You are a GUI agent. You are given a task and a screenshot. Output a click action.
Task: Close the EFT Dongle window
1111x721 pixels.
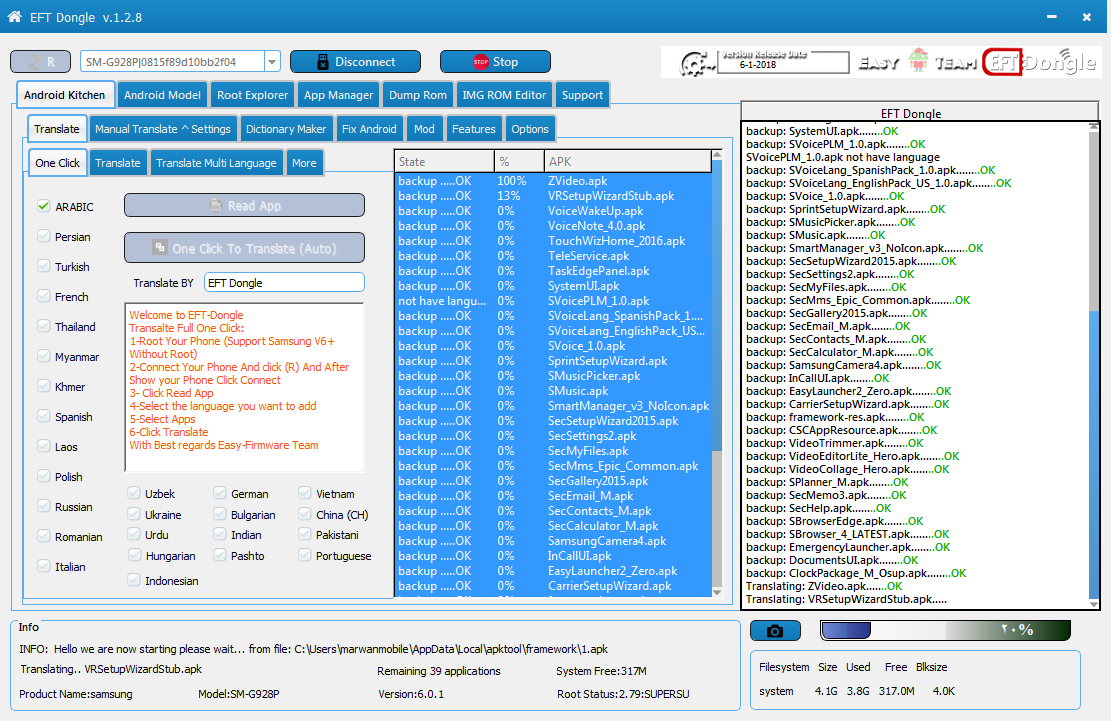coord(1086,17)
